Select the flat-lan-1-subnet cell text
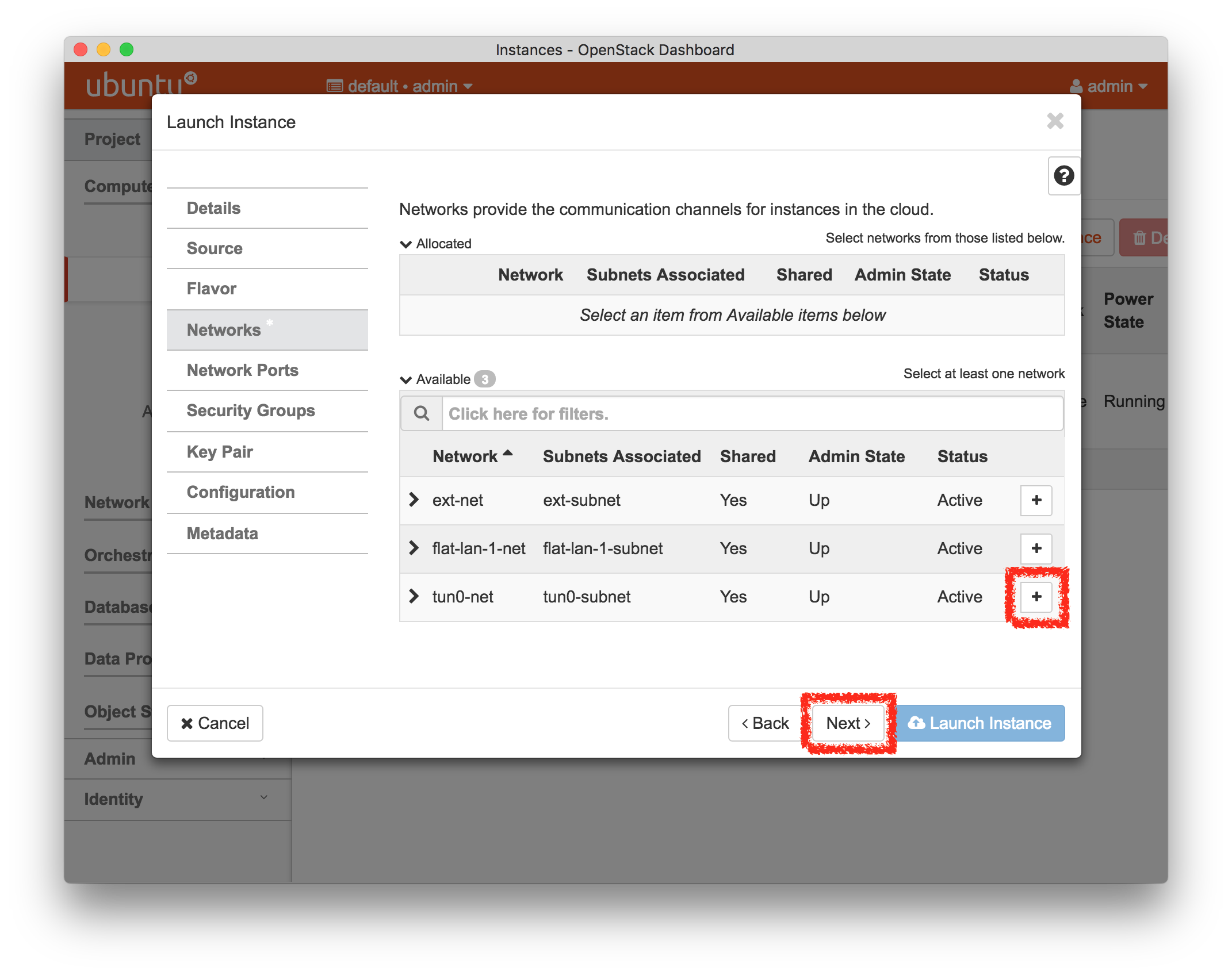The width and height of the screenshot is (1232, 975). pyautogui.click(x=603, y=548)
